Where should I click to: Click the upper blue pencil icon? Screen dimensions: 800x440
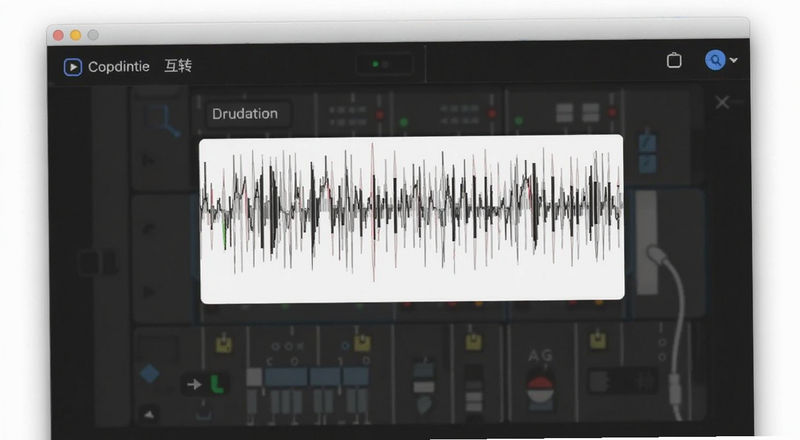(x=647, y=142)
